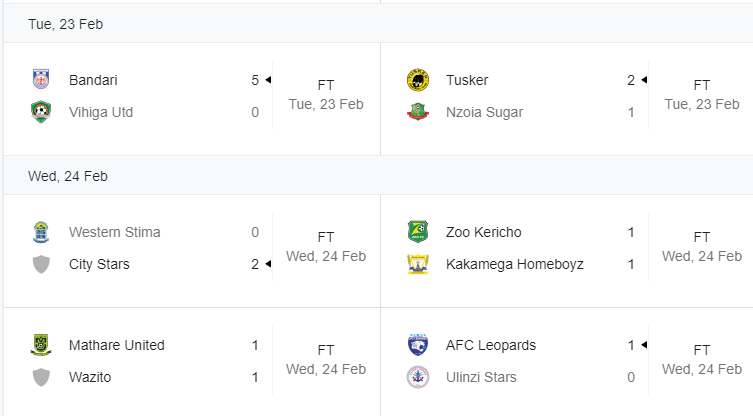Click the Zoo Kericho team crest icon
Viewport: 753px width, 416px height.
(418, 232)
